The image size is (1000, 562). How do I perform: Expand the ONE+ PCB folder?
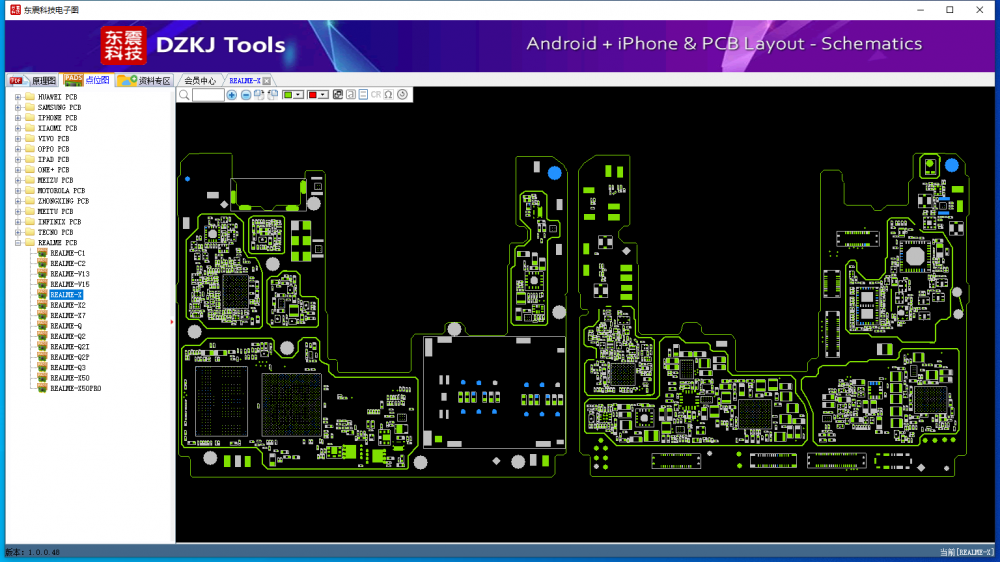(x=18, y=170)
